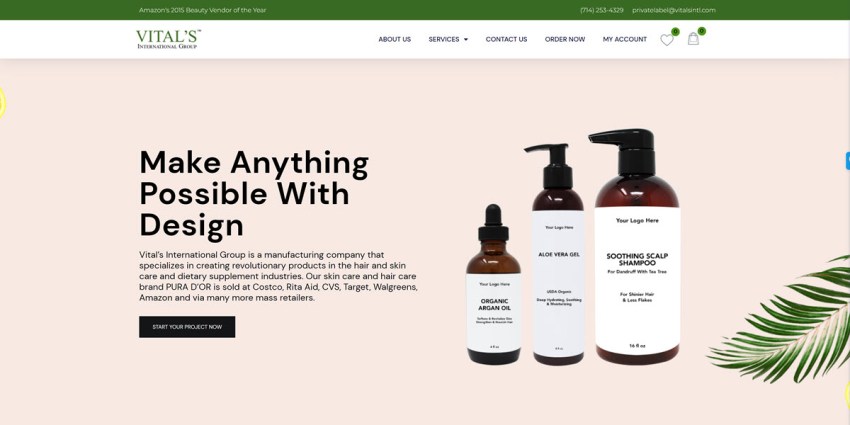
Task: Click the Vital's International Group logo
Action: 169,39
